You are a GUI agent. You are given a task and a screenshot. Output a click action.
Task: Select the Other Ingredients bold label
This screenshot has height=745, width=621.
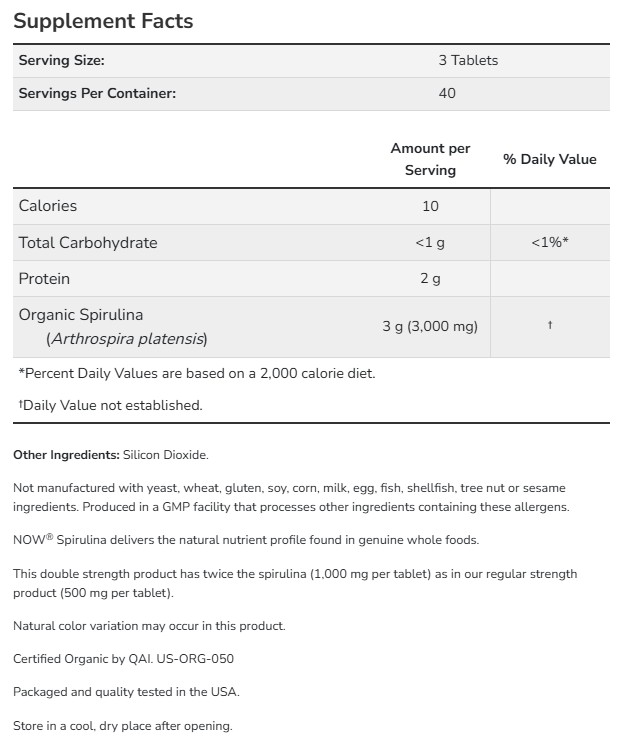tap(66, 455)
